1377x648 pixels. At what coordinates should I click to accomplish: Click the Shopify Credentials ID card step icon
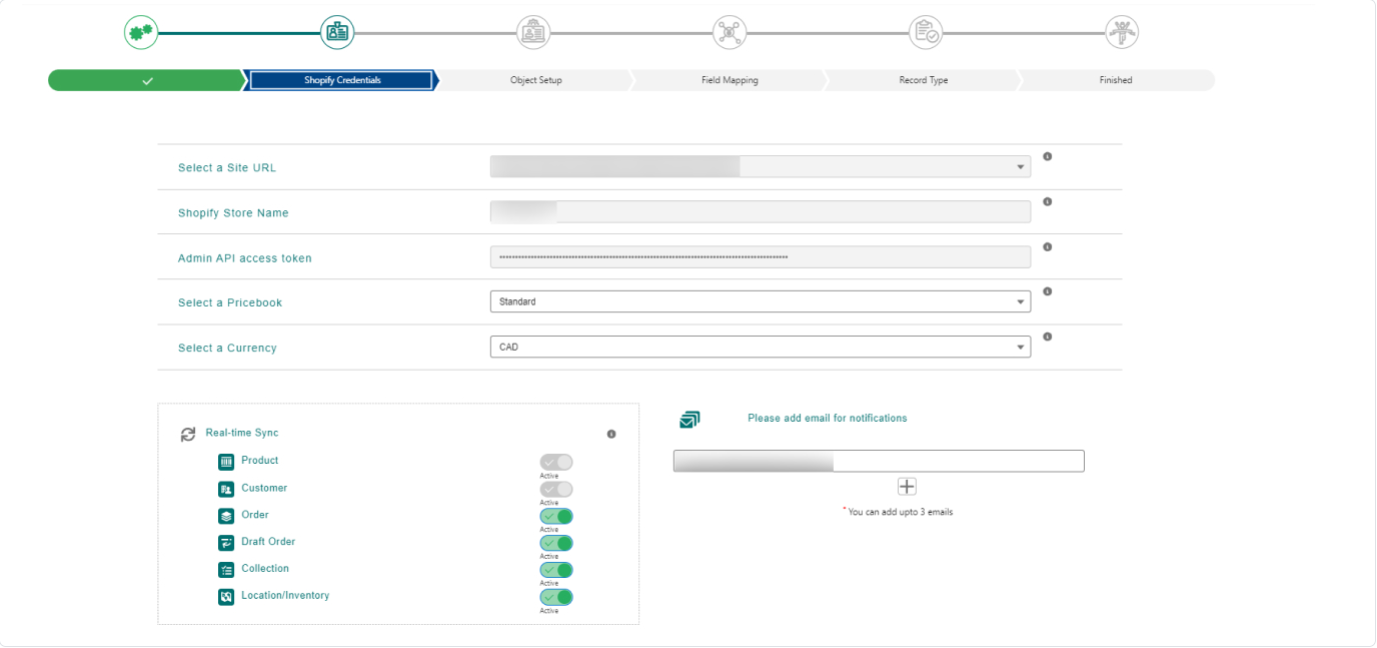point(337,32)
